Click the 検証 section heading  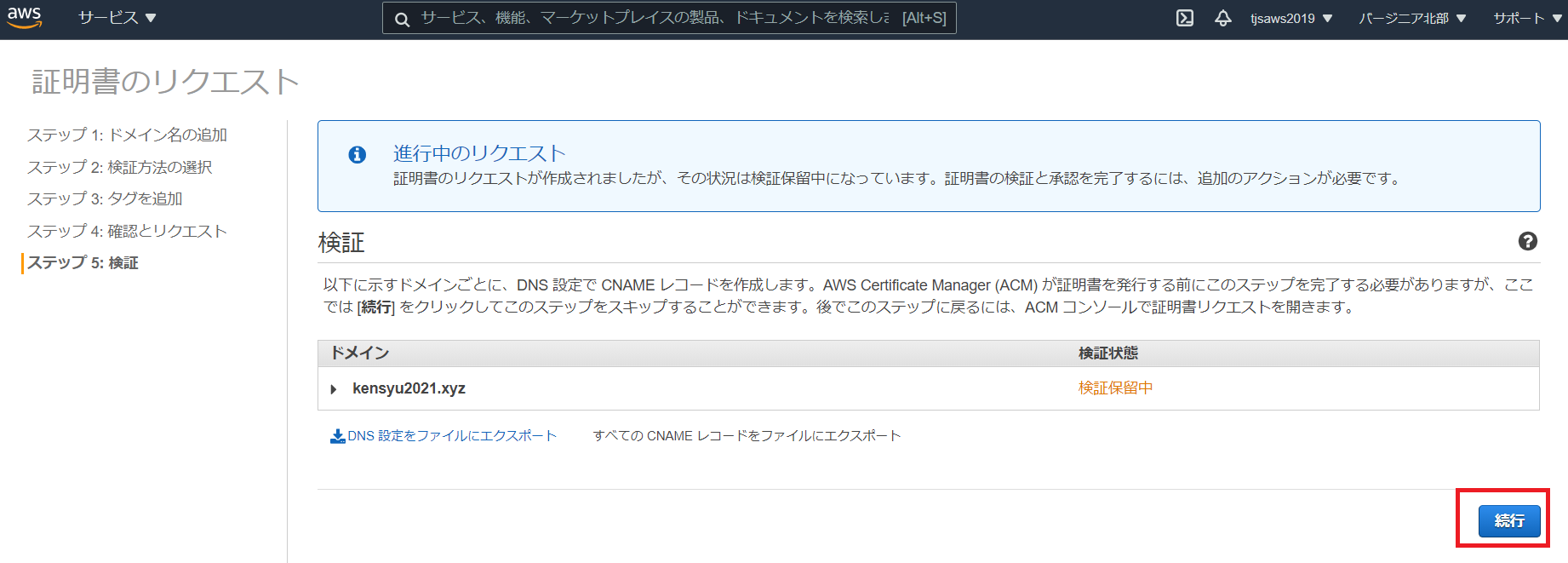[341, 243]
